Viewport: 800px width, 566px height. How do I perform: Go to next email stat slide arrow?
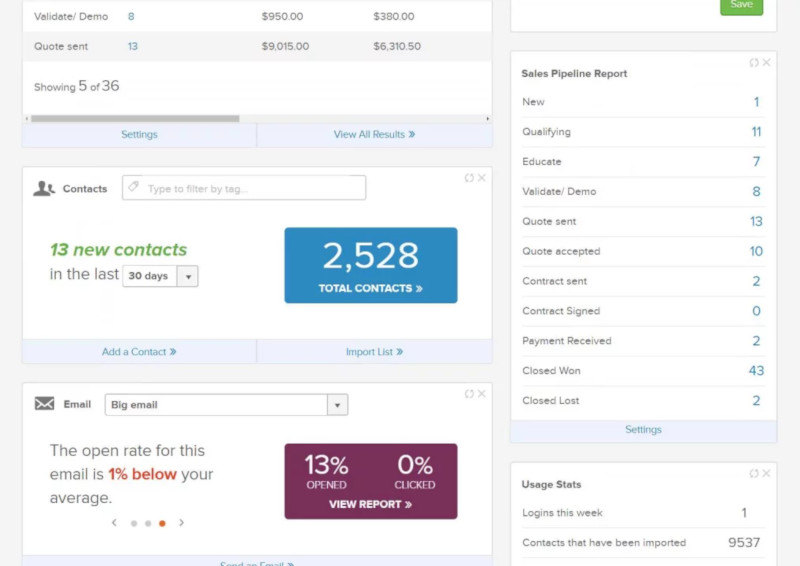pos(181,523)
